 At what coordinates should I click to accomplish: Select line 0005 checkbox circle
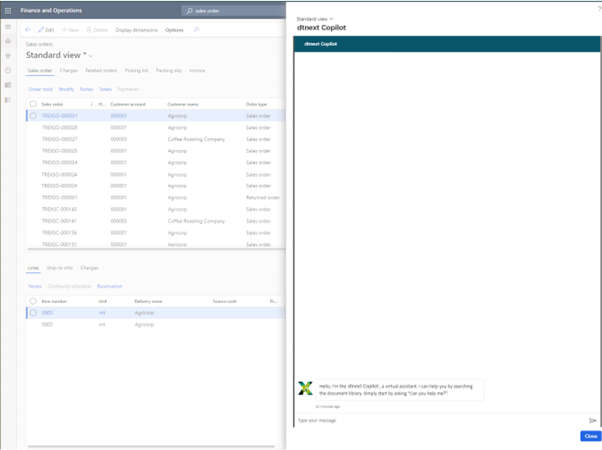click(x=33, y=313)
